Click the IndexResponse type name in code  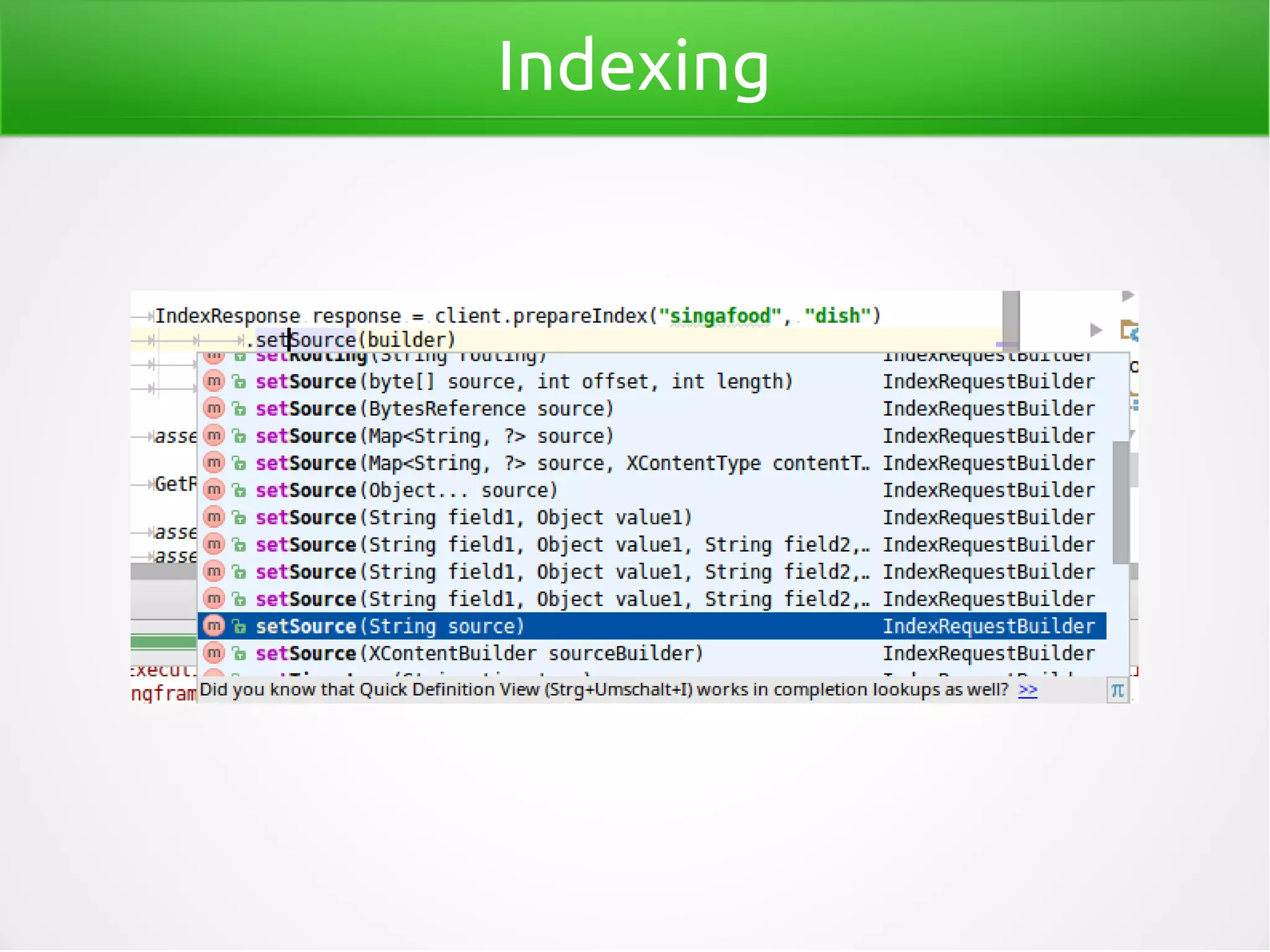(x=228, y=316)
